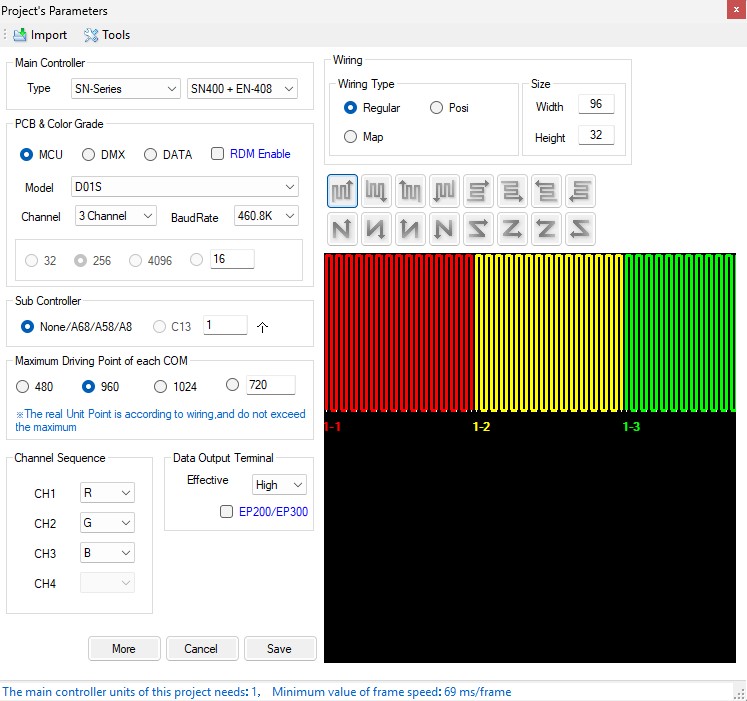The width and height of the screenshot is (747, 701).
Task: Click the red 1-1 wiring region
Action: [x=399, y=333]
